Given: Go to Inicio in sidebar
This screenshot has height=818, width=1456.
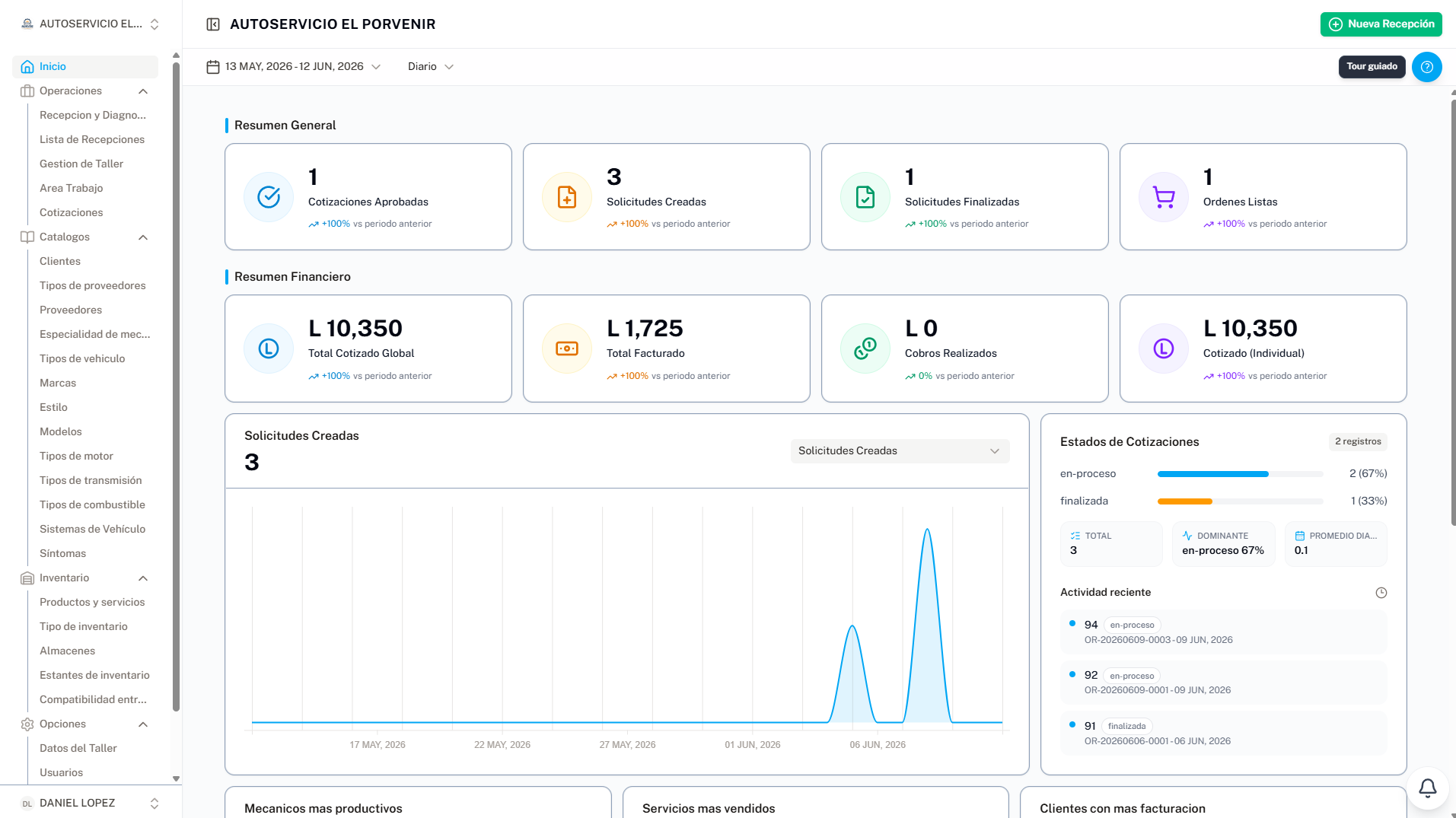Looking at the screenshot, I should click(x=85, y=67).
